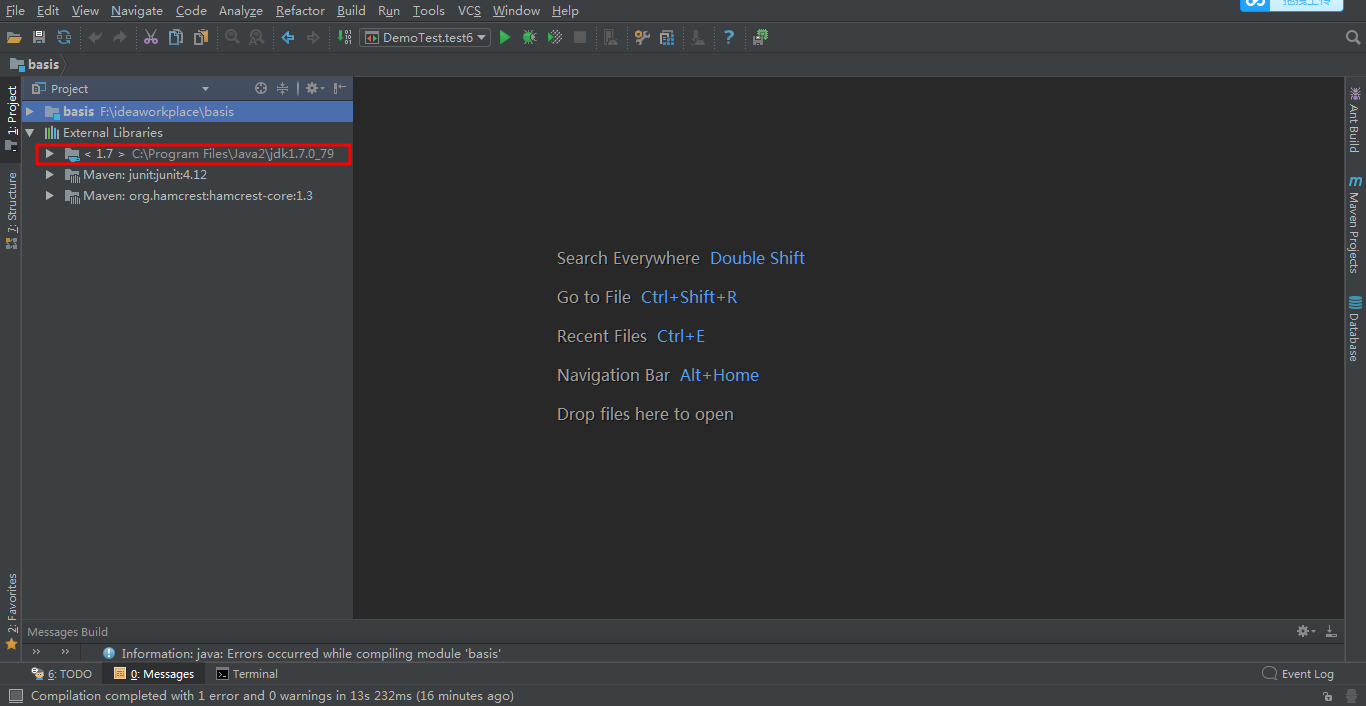Open the DemoTest.test6 run configuration dropdown
1366x706 pixels.
(x=425, y=37)
